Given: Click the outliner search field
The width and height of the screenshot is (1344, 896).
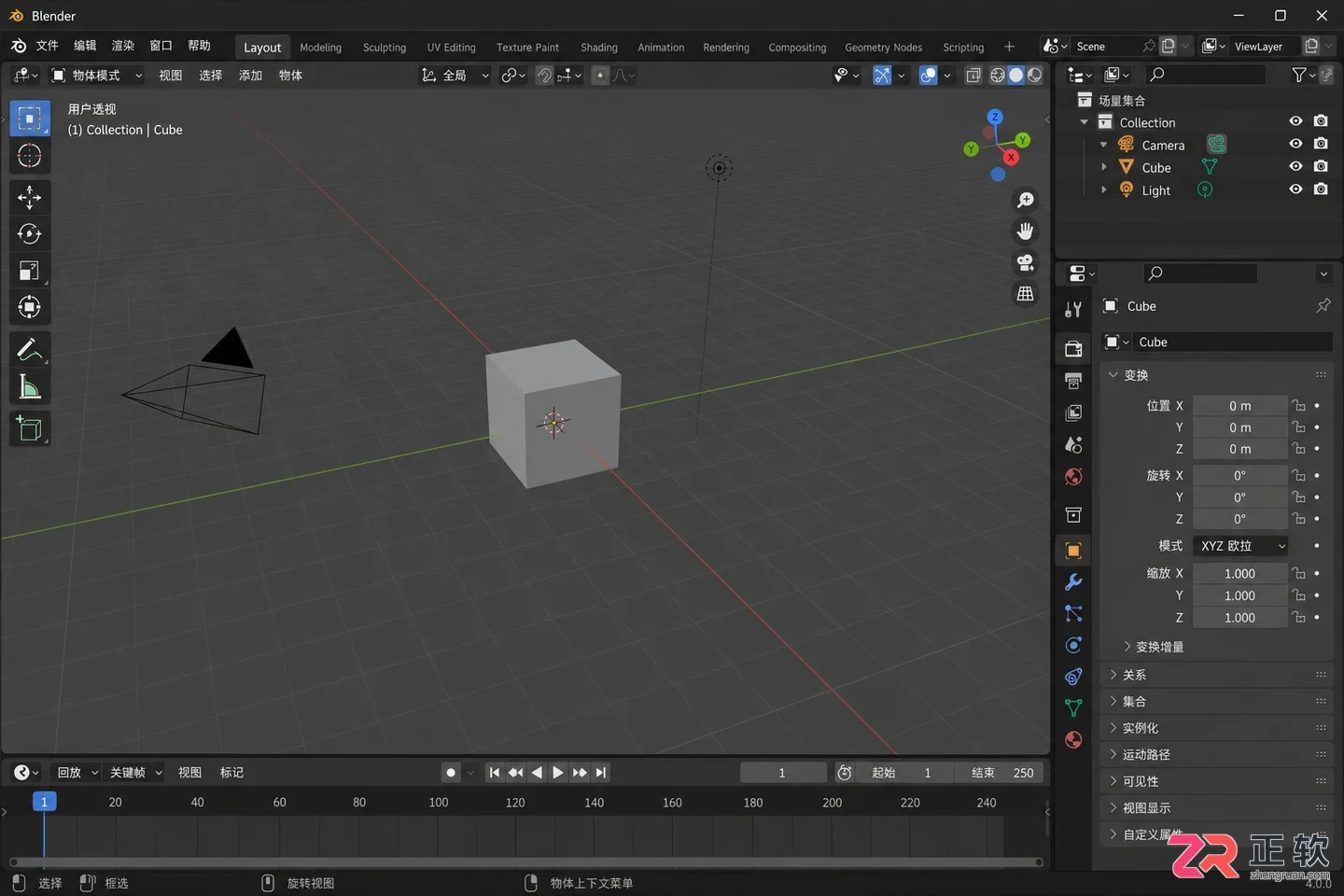Looking at the screenshot, I should point(1205,75).
